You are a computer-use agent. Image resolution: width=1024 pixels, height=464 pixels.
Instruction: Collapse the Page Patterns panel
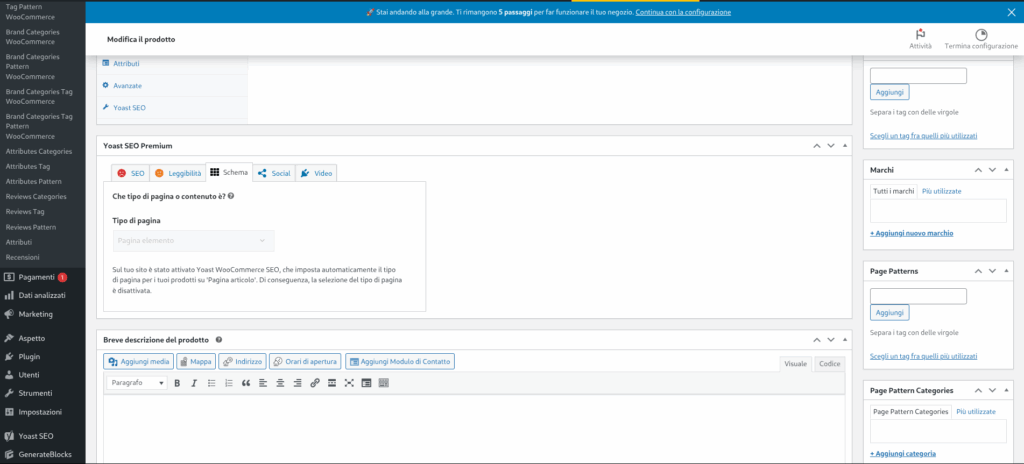[x=1006, y=271]
